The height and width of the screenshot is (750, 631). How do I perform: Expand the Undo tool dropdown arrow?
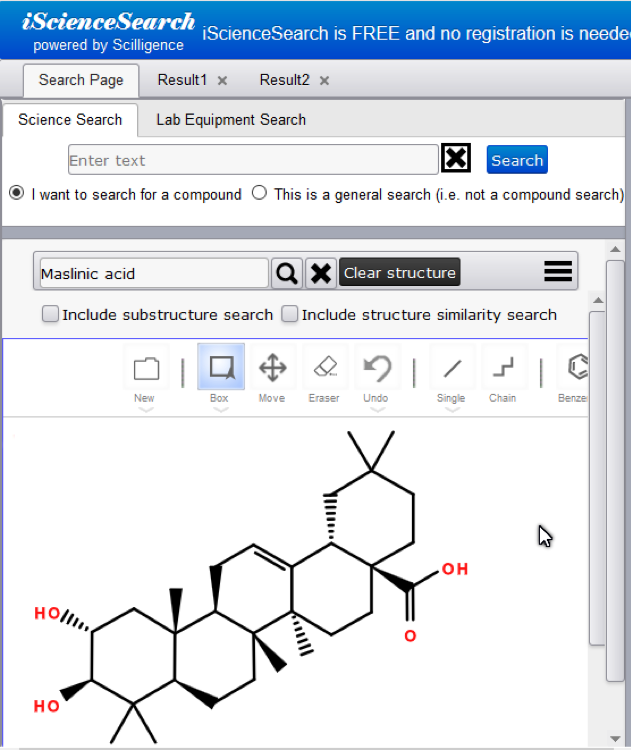pos(376,410)
